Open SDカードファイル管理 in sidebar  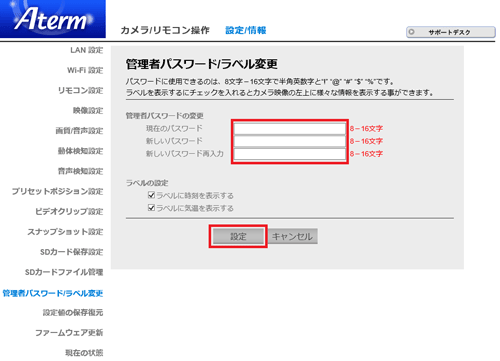(x=64, y=272)
